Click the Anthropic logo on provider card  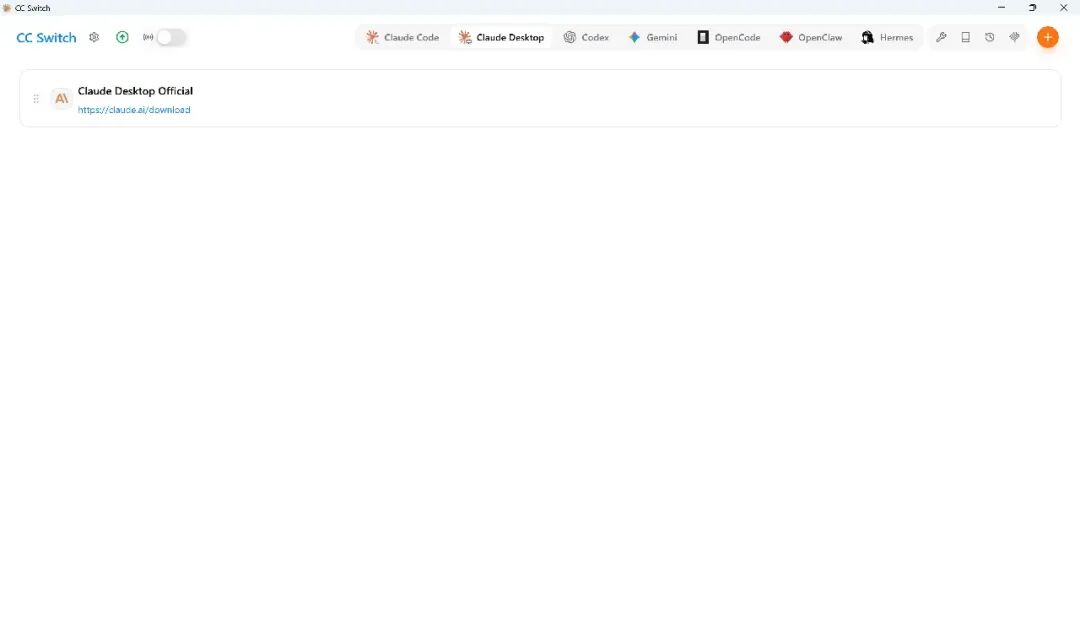(x=61, y=99)
